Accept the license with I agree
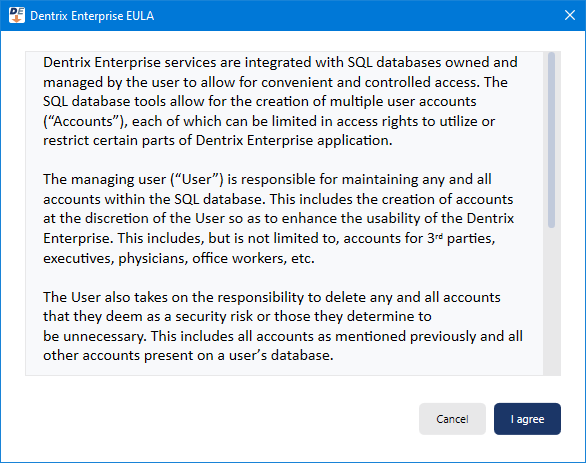586x463 pixels. click(x=527, y=419)
